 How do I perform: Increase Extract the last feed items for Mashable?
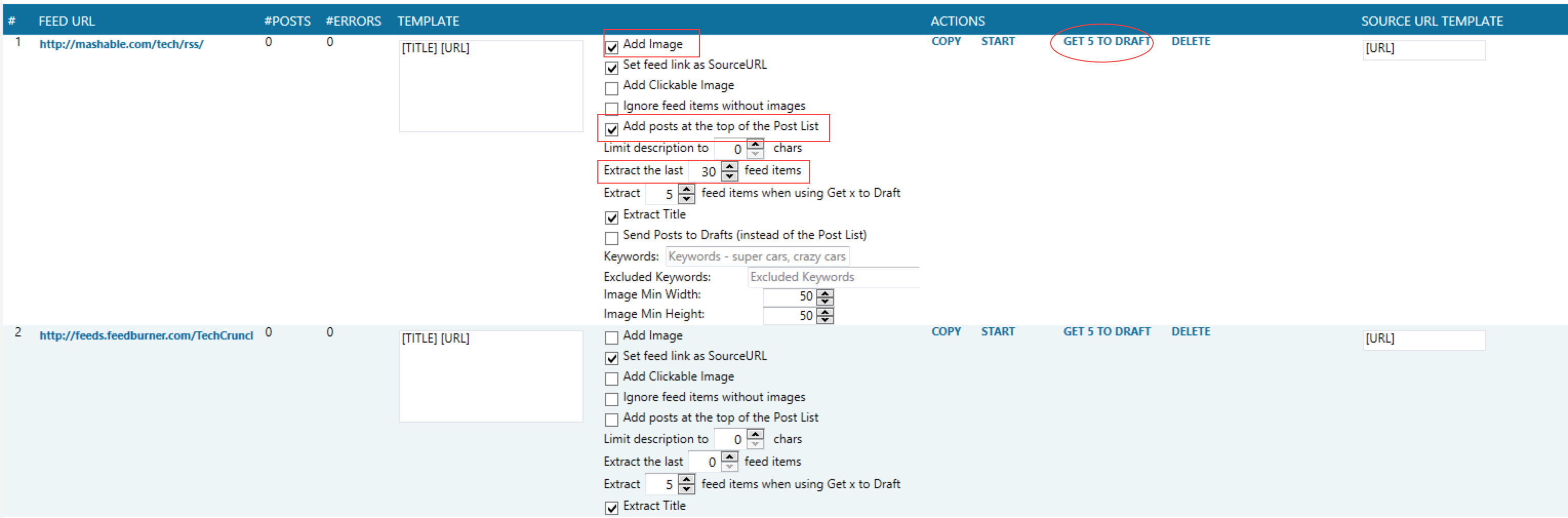[729, 166]
